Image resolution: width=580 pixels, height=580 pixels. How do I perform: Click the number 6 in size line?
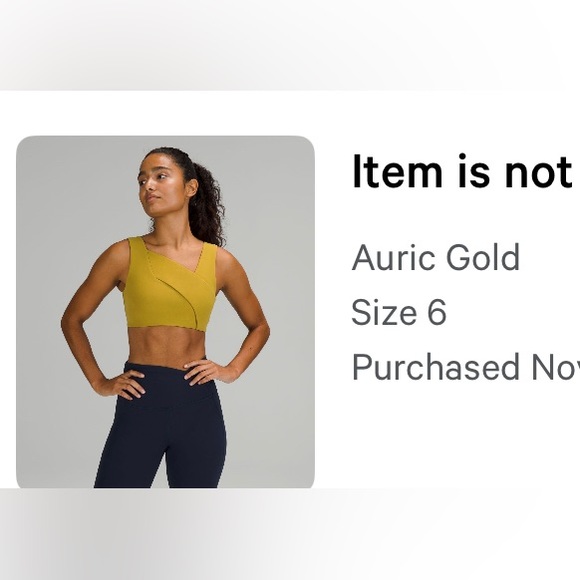tap(437, 312)
